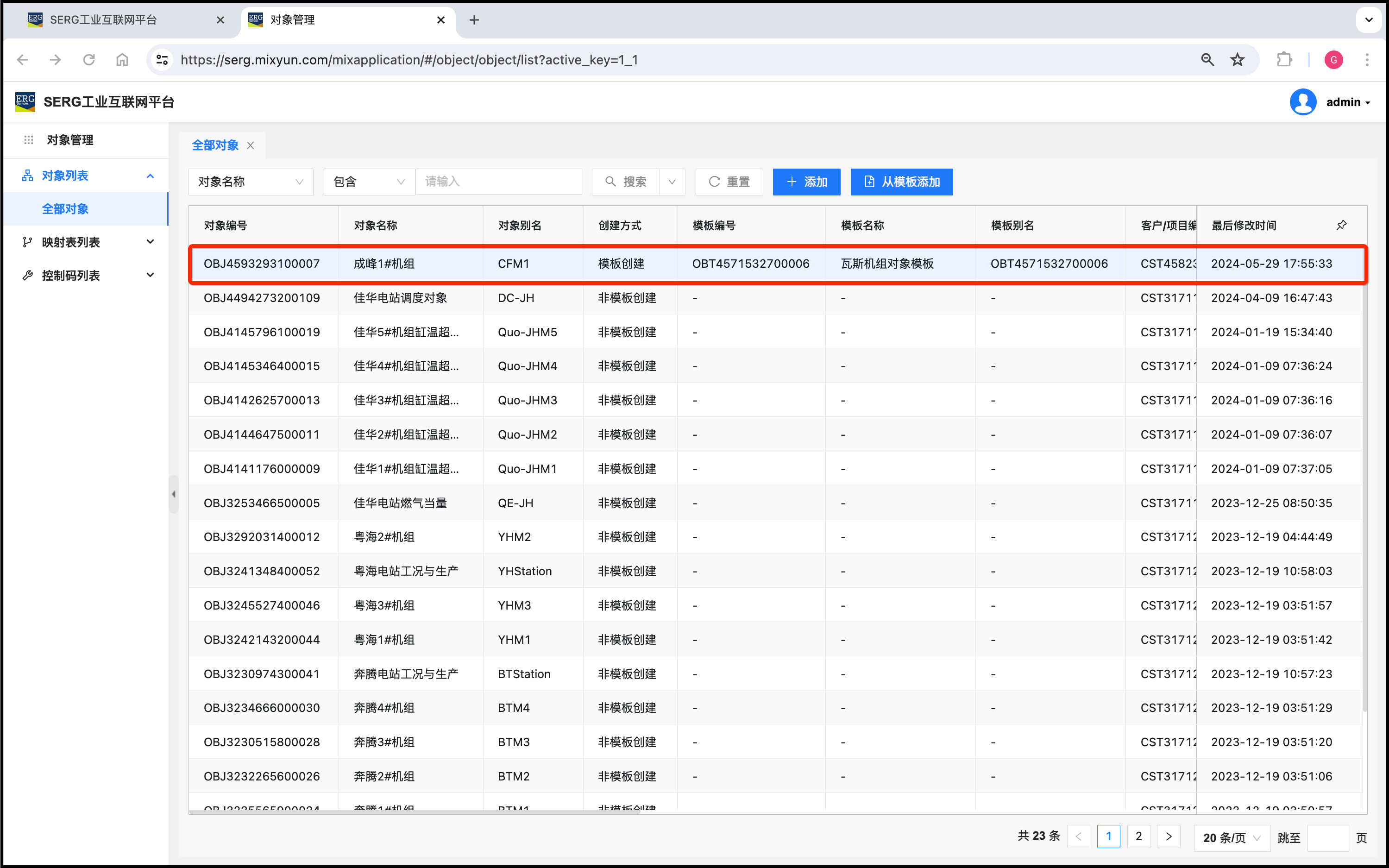The width and height of the screenshot is (1389, 868).
Task: Close the 全部对象 tab
Action: 251,146
